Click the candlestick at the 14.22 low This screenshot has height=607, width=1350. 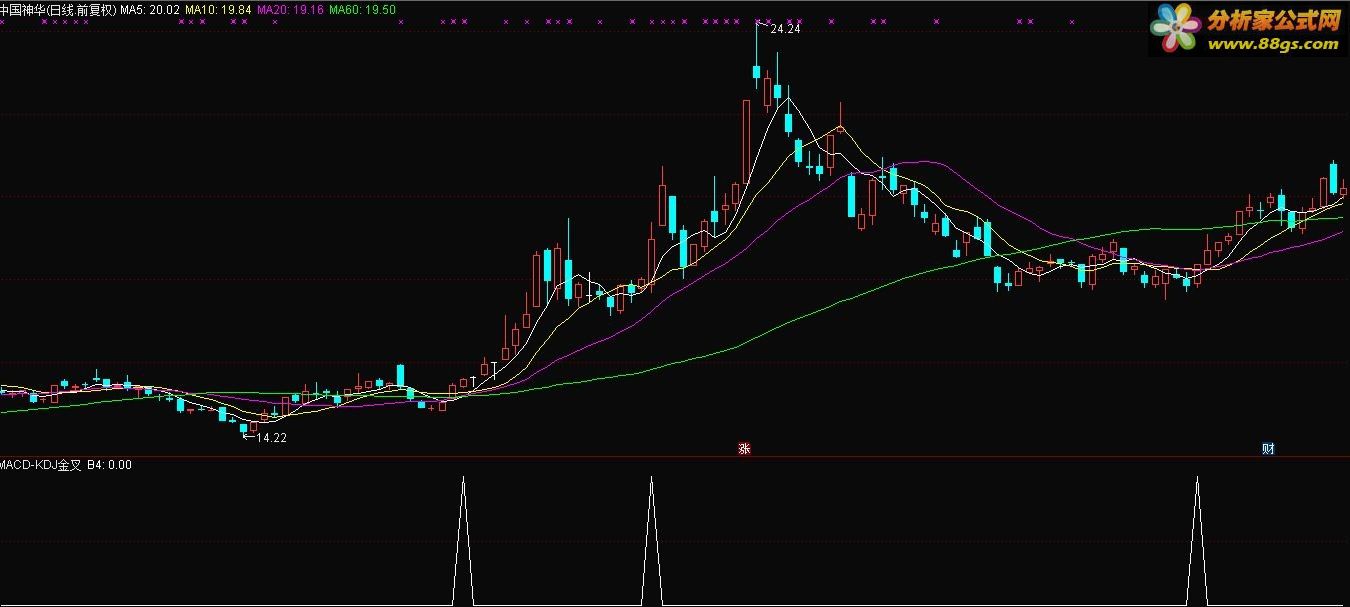click(x=243, y=427)
